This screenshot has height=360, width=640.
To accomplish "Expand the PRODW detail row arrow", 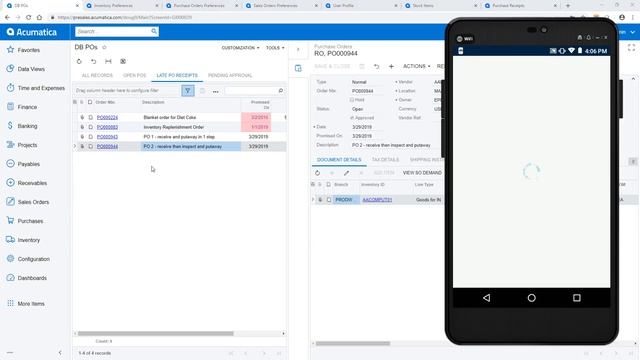I will 313,200.
